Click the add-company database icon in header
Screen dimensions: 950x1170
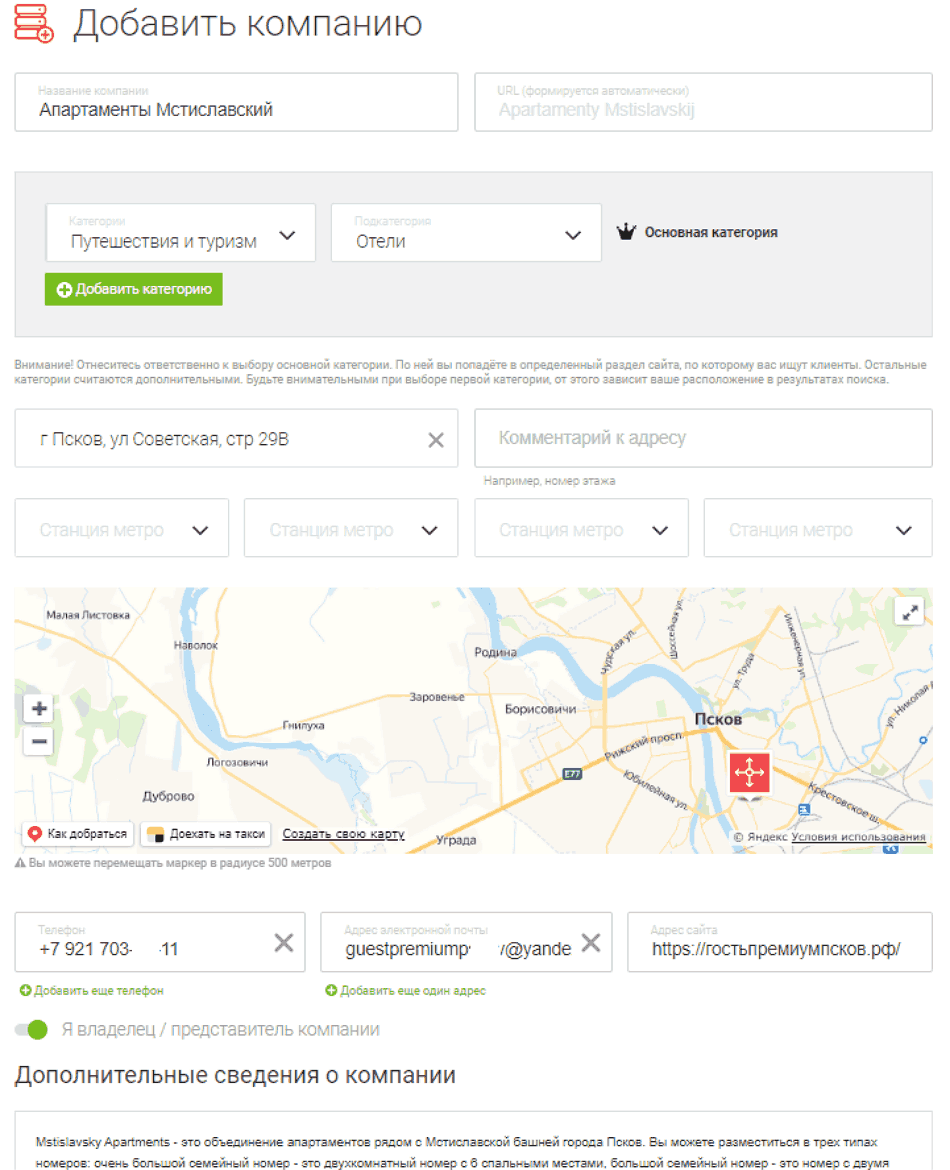(x=34, y=23)
